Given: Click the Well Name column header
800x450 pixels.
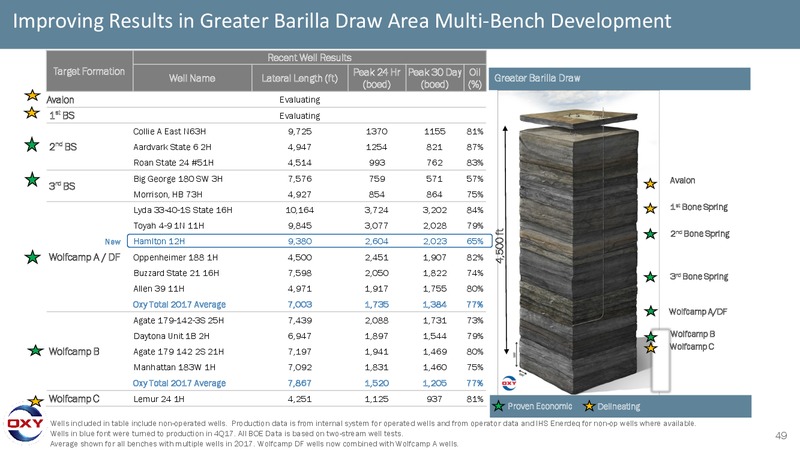Looking at the screenshot, I should pos(192,78).
